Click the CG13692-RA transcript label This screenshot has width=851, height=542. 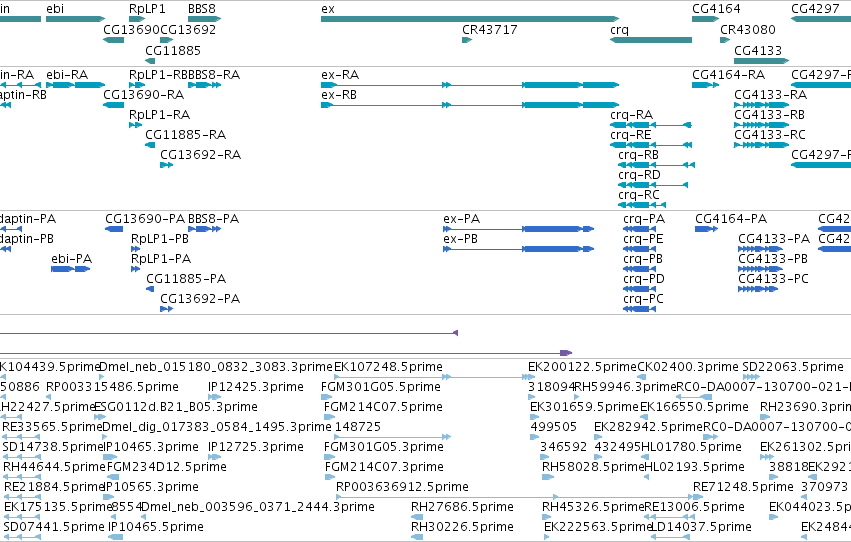201,155
